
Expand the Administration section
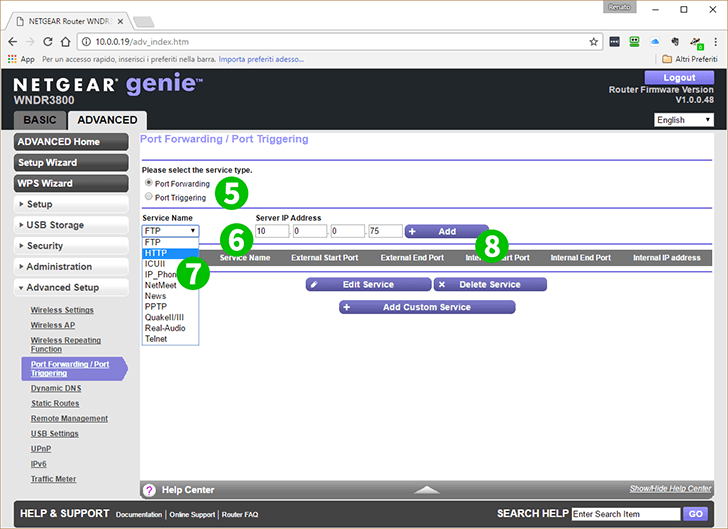[x=71, y=267]
